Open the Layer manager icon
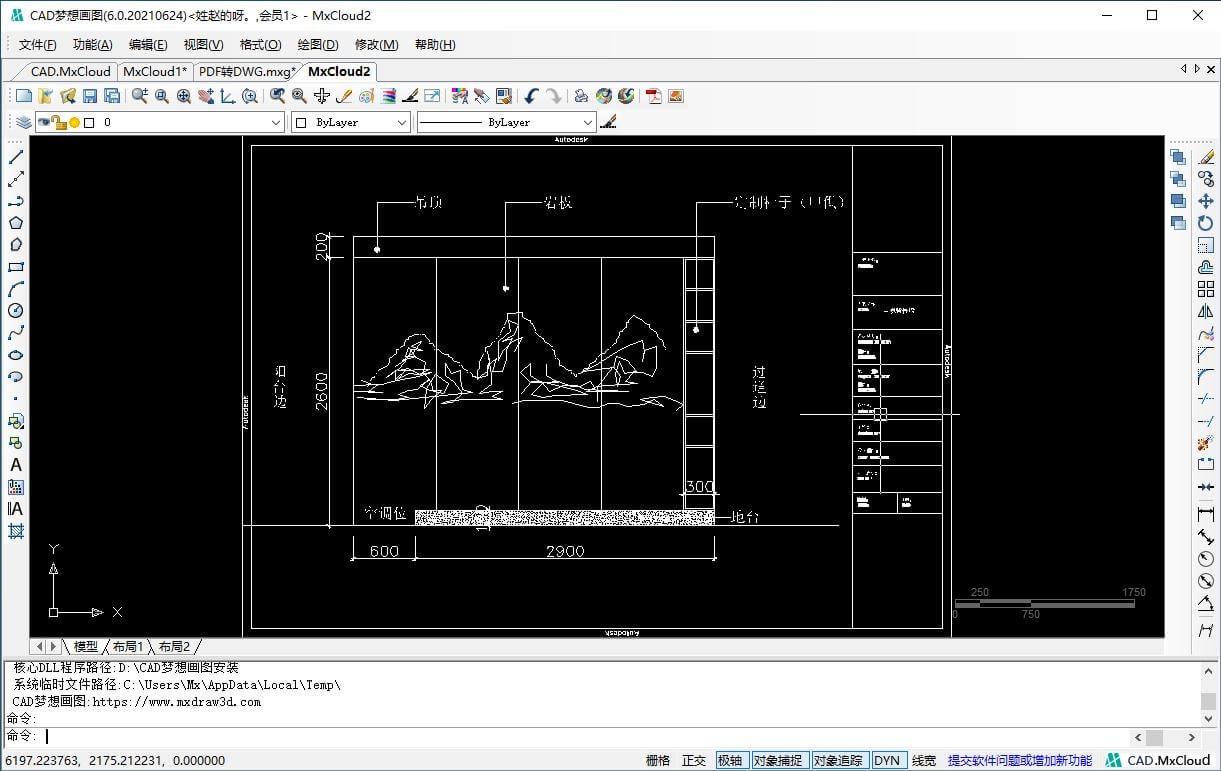Screen dimensions: 1221x771 [x=22, y=122]
